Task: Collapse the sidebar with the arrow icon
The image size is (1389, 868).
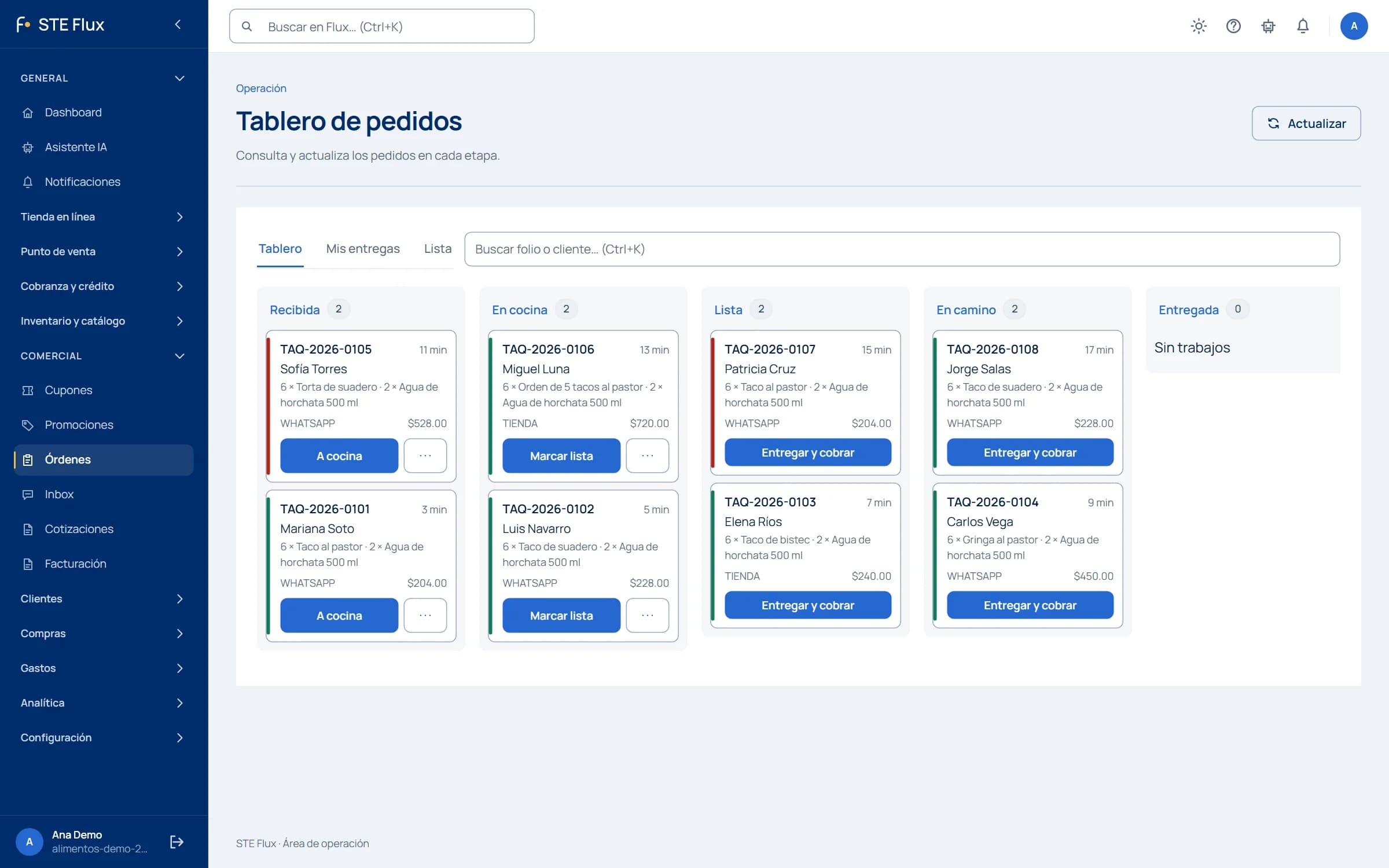Action: tap(178, 24)
